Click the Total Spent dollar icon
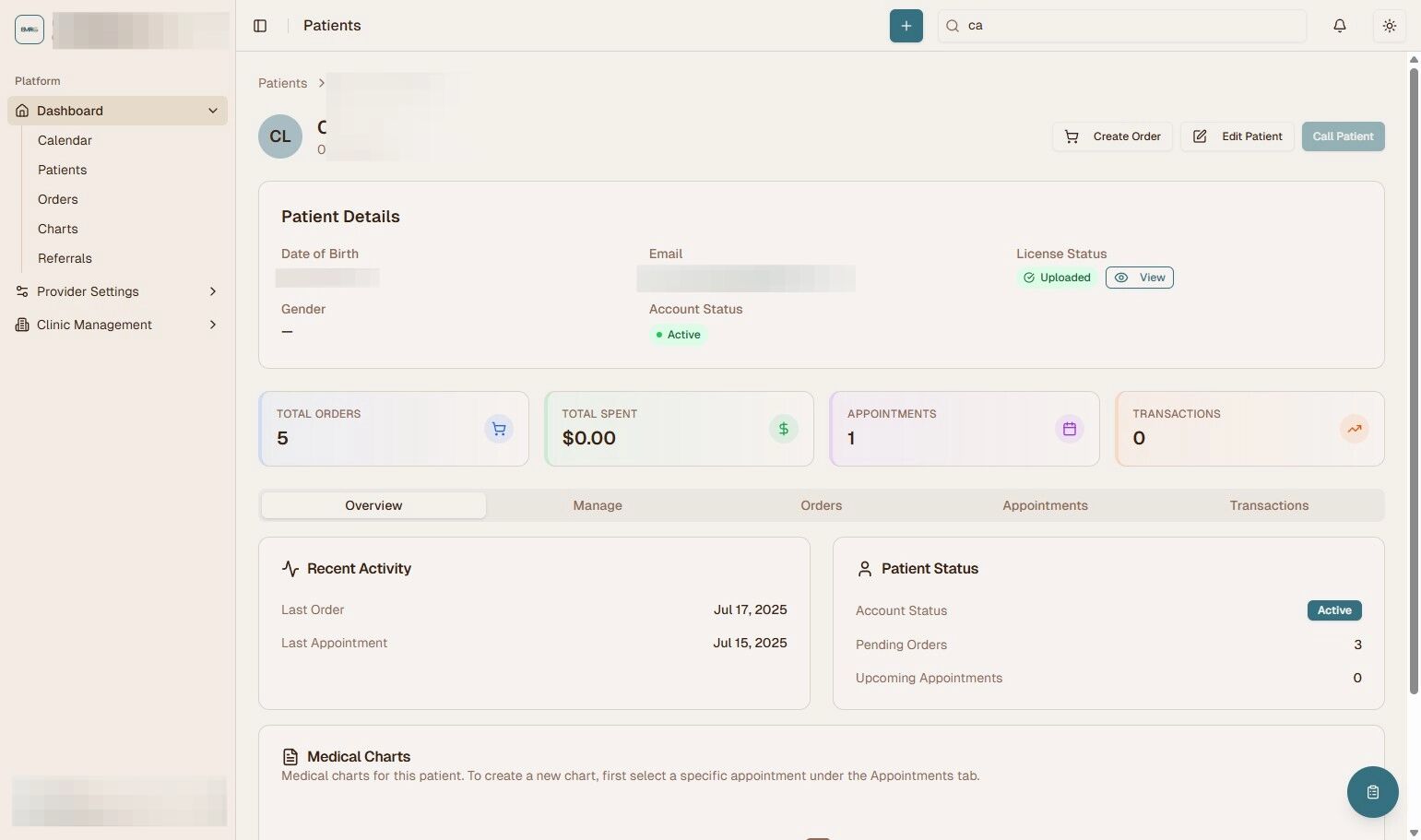Viewport: 1421px width, 840px height. (784, 429)
